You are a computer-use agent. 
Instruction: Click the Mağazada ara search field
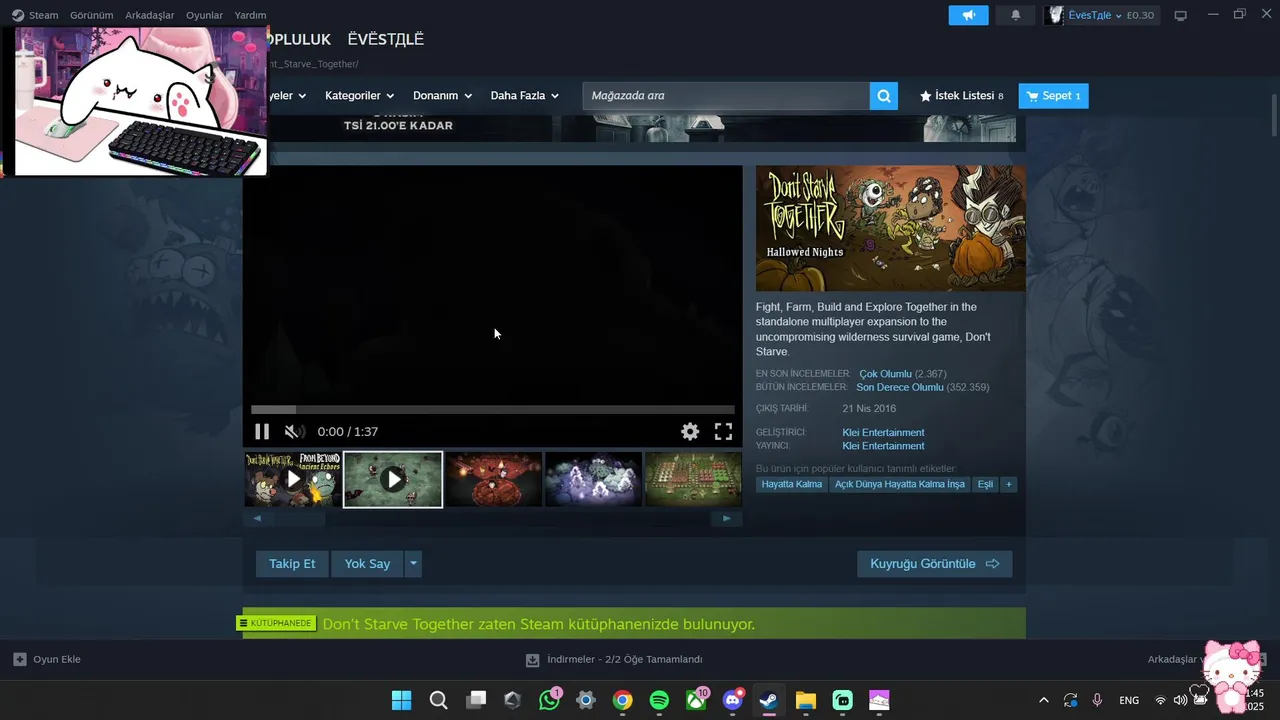(x=726, y=96)
